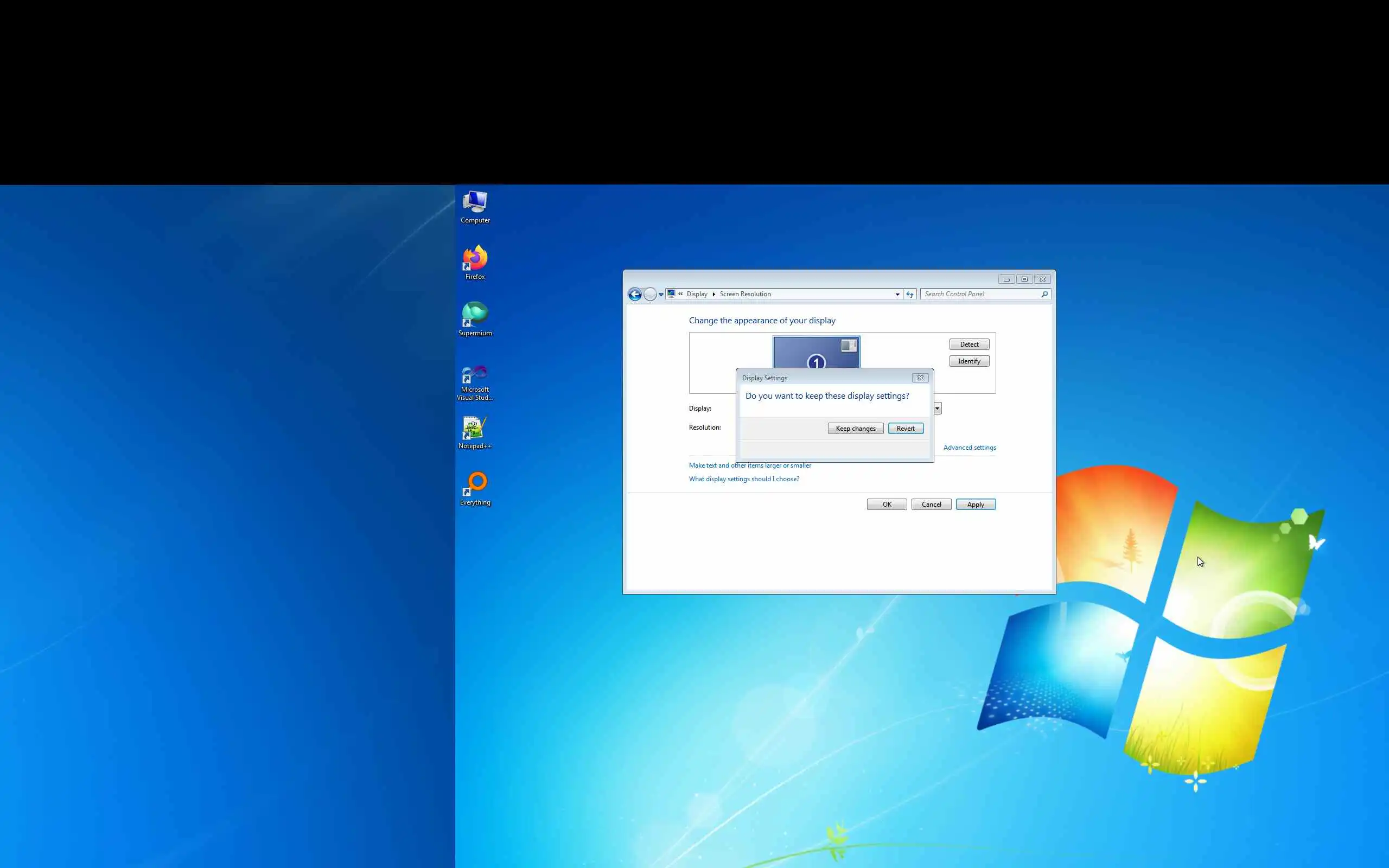The width and height of the screenshot is (1389, 868).
Task: Open the Computer desktop icon
Action: pos(475,206)
